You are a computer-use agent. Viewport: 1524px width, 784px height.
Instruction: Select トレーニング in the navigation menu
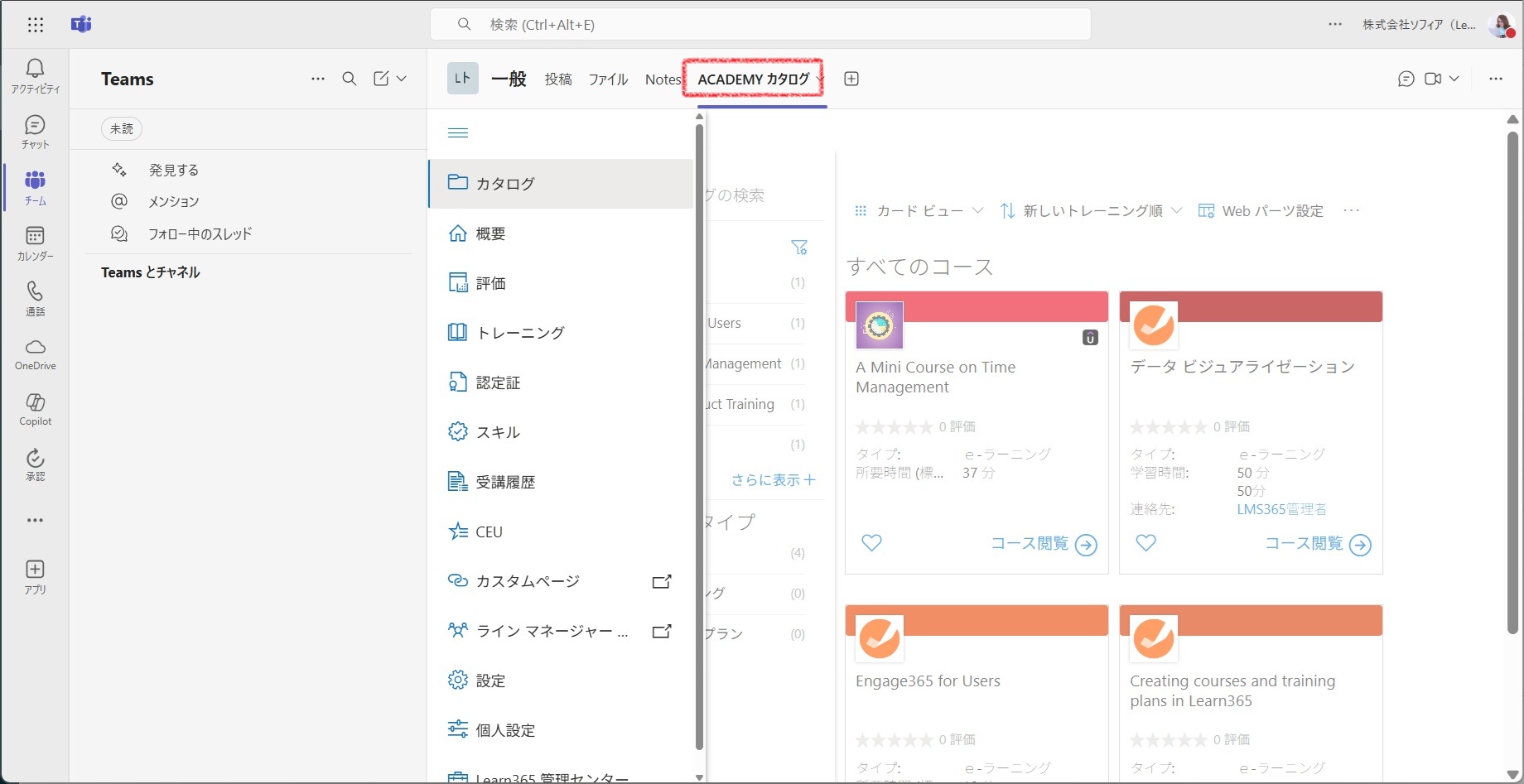[x=561, y=333]
